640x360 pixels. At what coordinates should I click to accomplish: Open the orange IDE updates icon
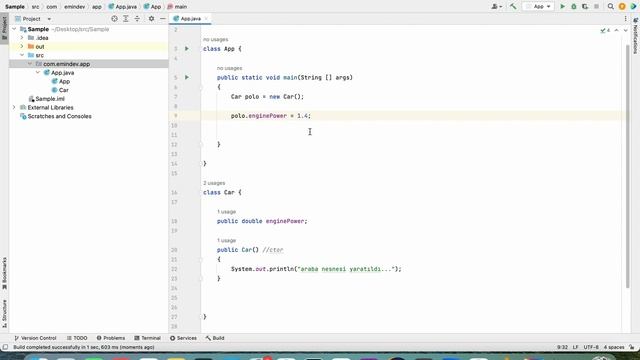tap(622, 7)
